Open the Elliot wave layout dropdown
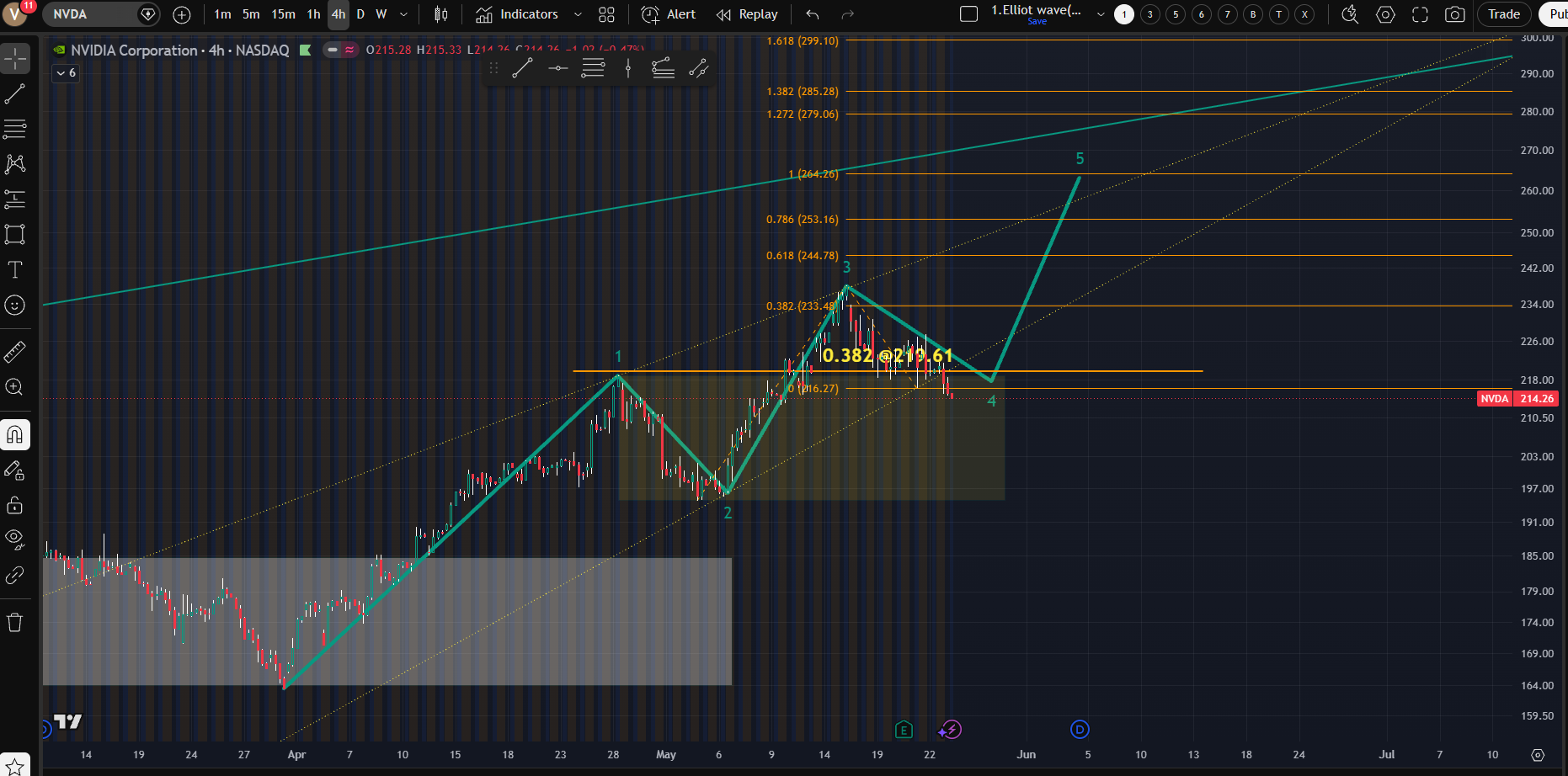The height and width of the screenshot is (776, 1568). 1101,14
